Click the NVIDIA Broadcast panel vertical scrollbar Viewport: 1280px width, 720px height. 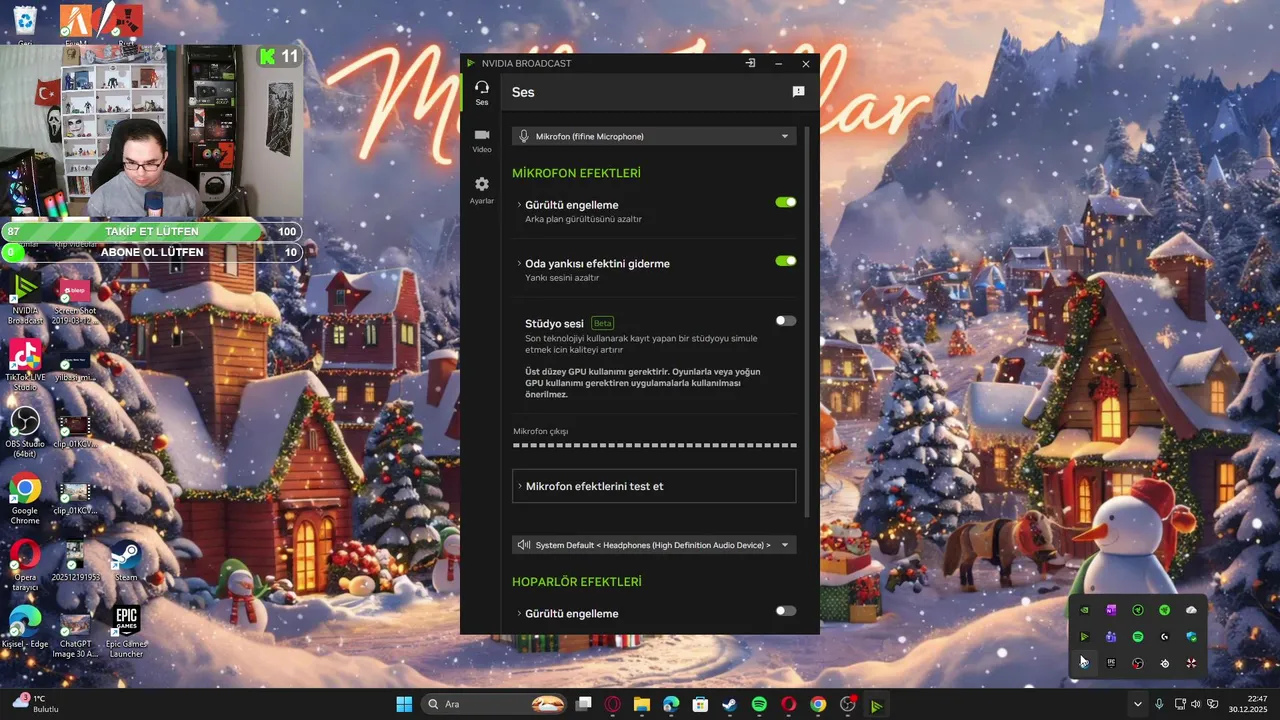807,320
